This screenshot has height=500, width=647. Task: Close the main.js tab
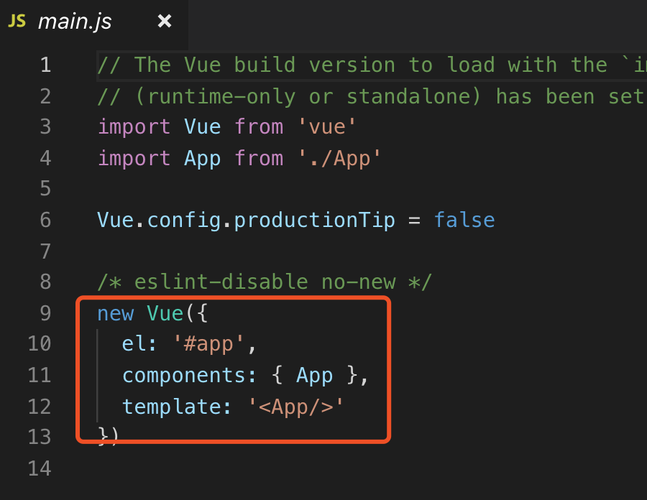click(x=165, y=21)
